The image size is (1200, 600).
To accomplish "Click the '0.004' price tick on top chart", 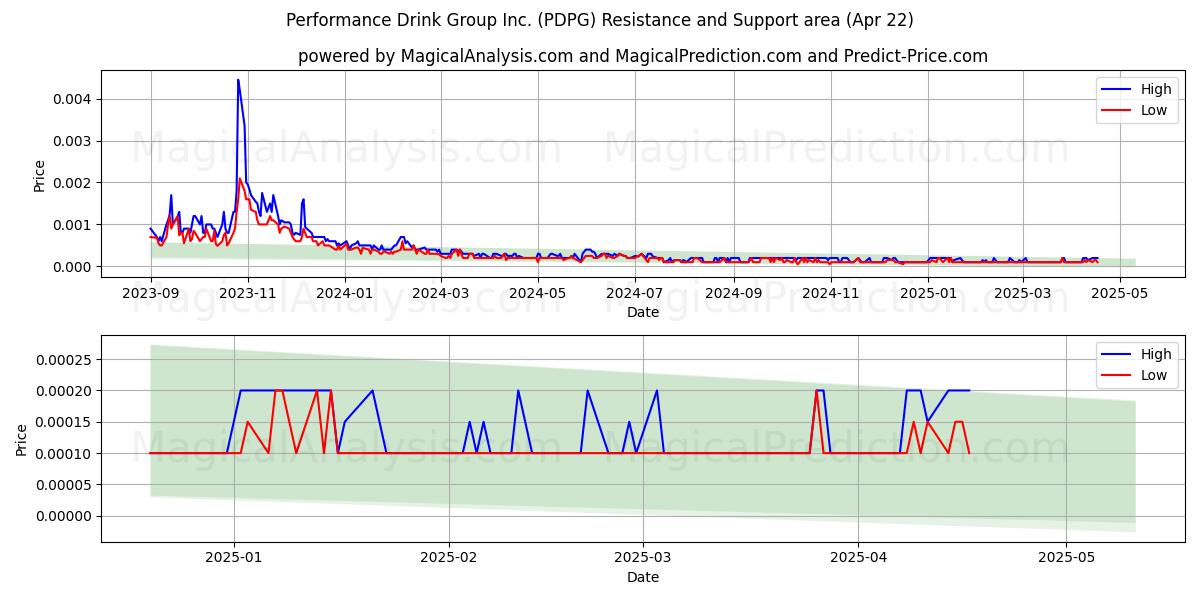I will pos(73,99).
